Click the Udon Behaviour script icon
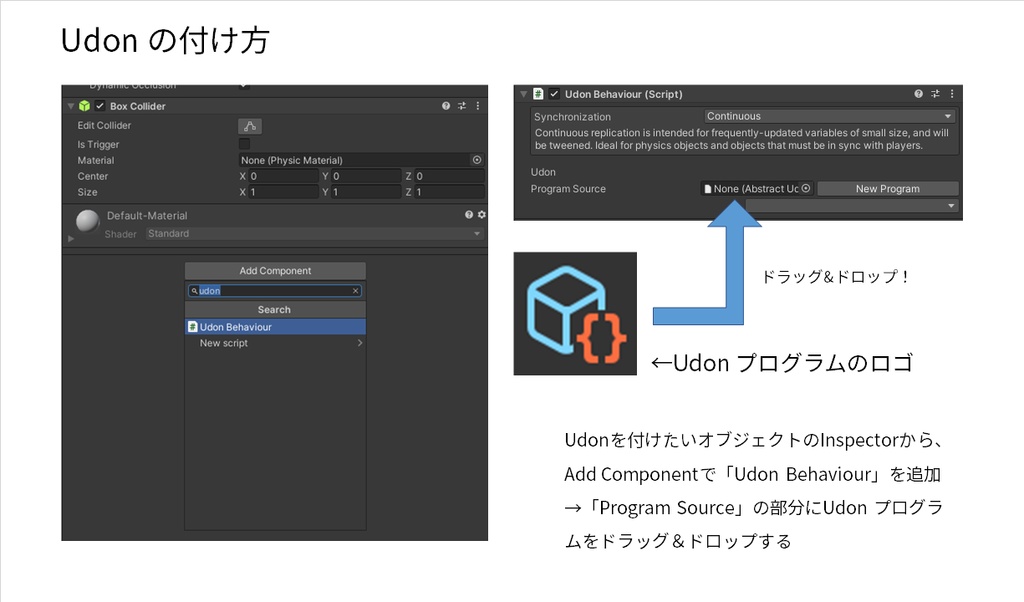Viewport: 1024px width, 602px height. (x=537, y=93)
